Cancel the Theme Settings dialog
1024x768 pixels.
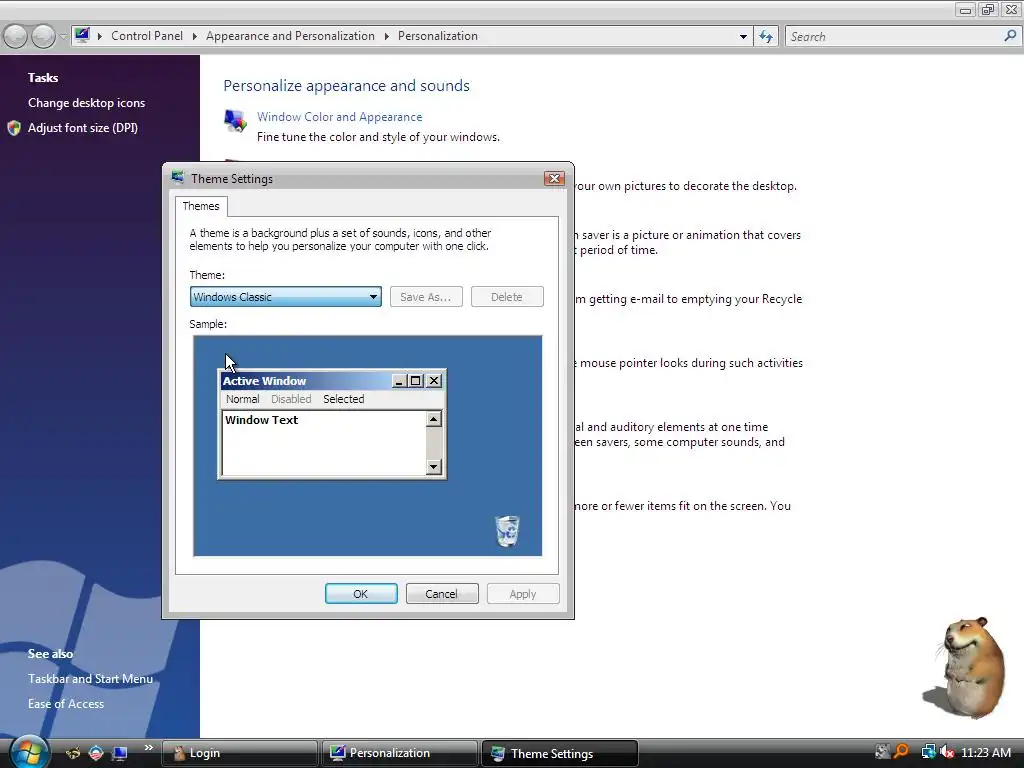pos(441,594)
